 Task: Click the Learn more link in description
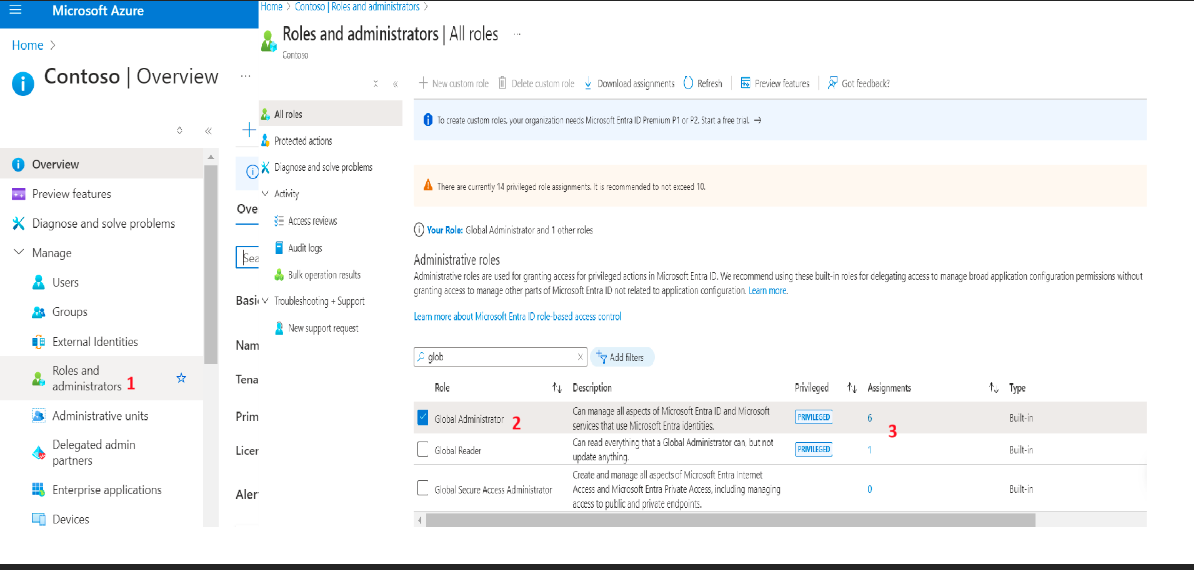(768, 291)
